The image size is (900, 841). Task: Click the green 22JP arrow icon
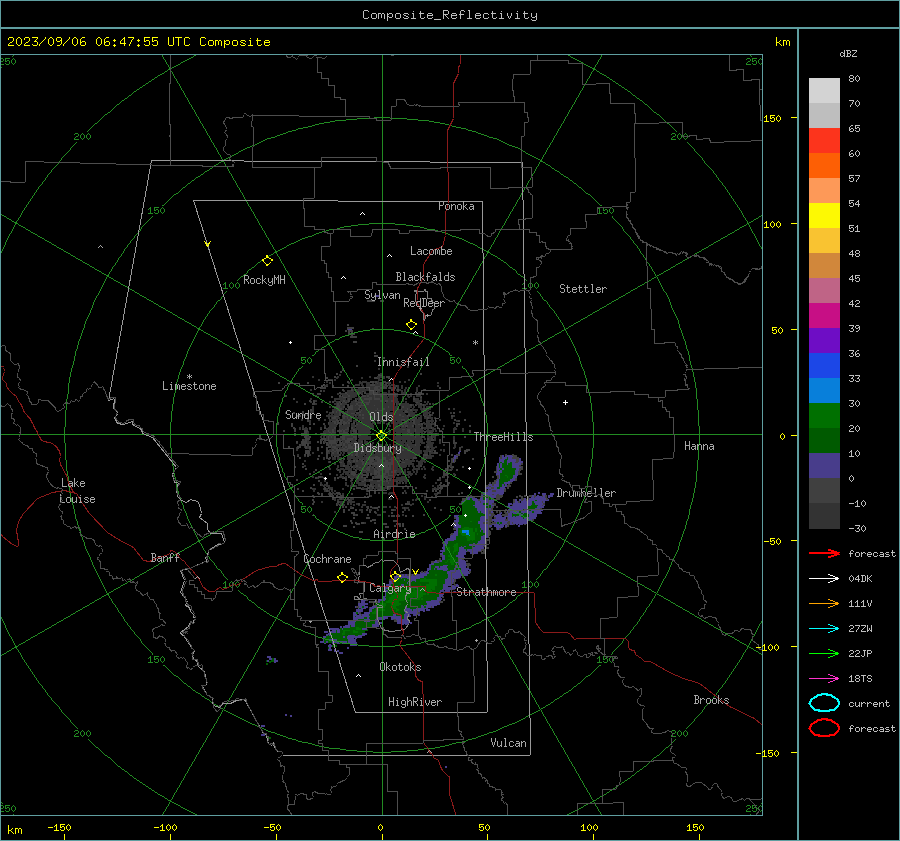(824, 653)
